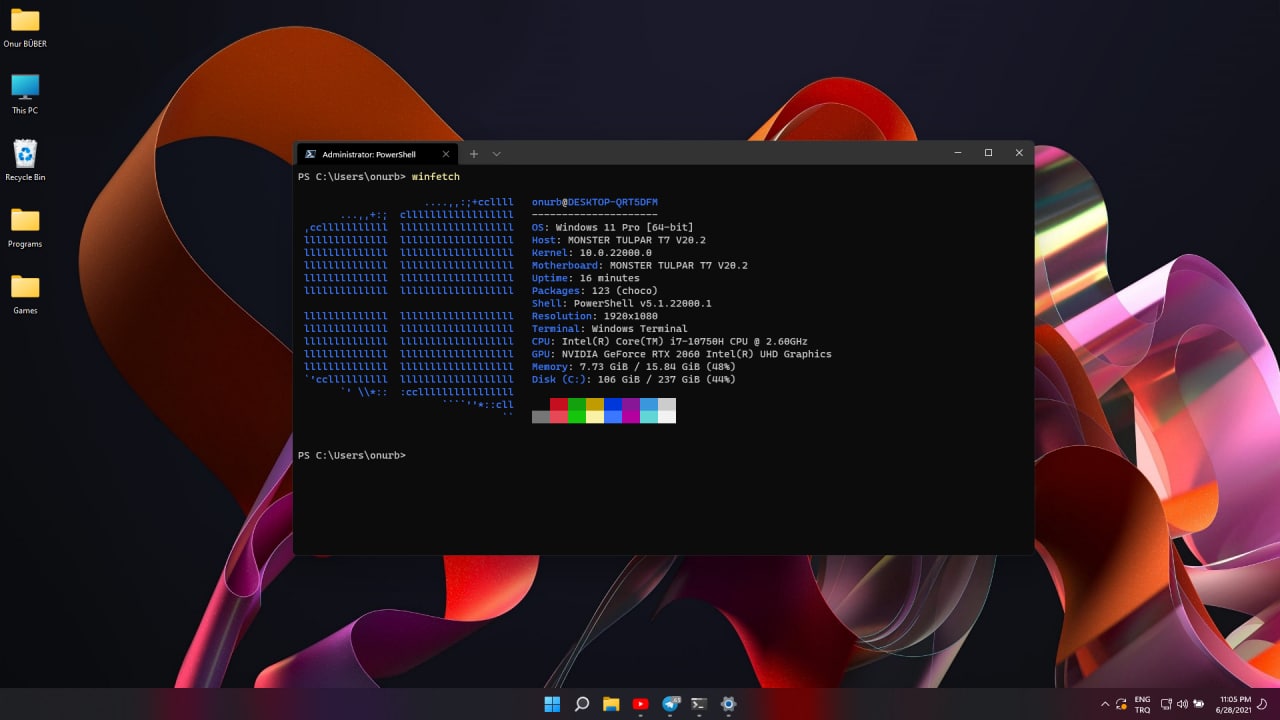Click the Host: MONSTER TULPAR T7 line

click(619, 240)
